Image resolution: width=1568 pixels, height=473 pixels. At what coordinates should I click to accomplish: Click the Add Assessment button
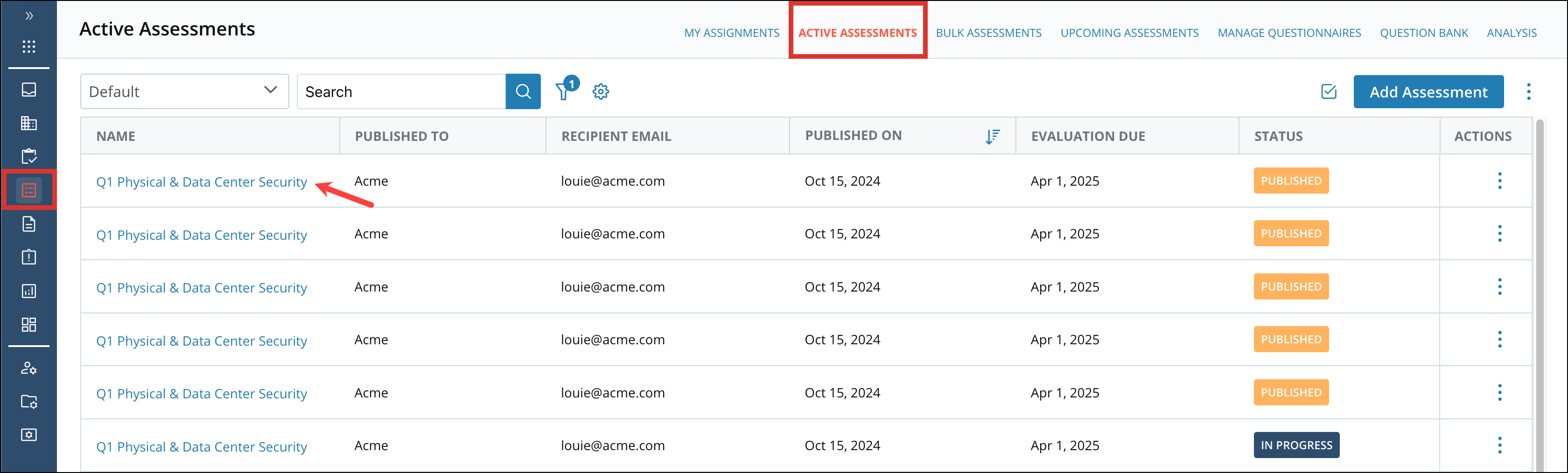tap(1428, 91)
